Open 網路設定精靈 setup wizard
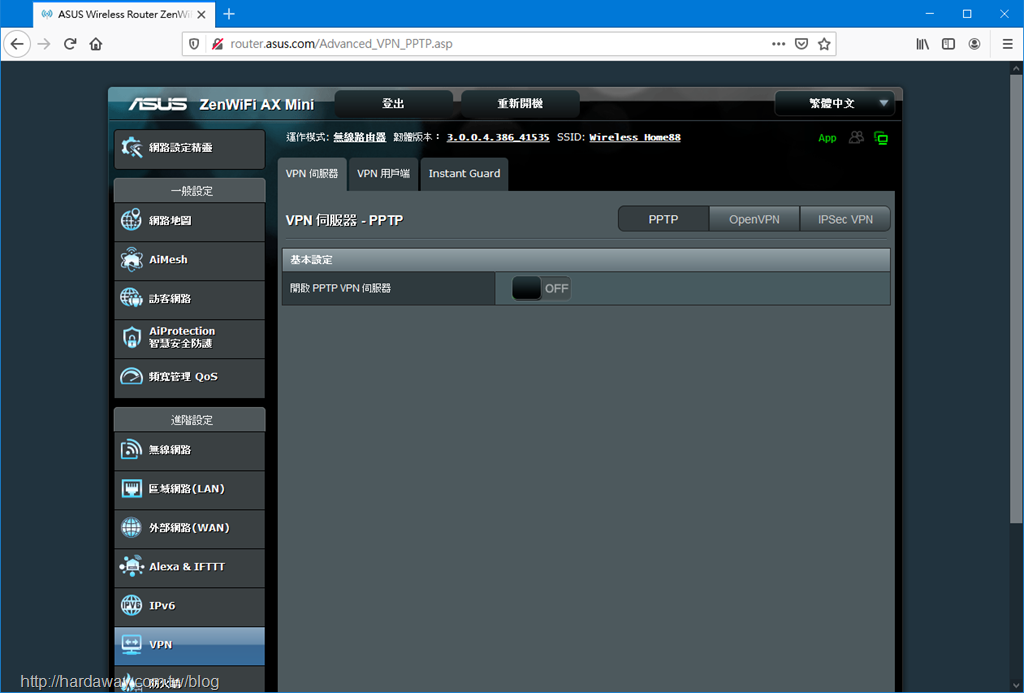 click(x=189, y=148)
